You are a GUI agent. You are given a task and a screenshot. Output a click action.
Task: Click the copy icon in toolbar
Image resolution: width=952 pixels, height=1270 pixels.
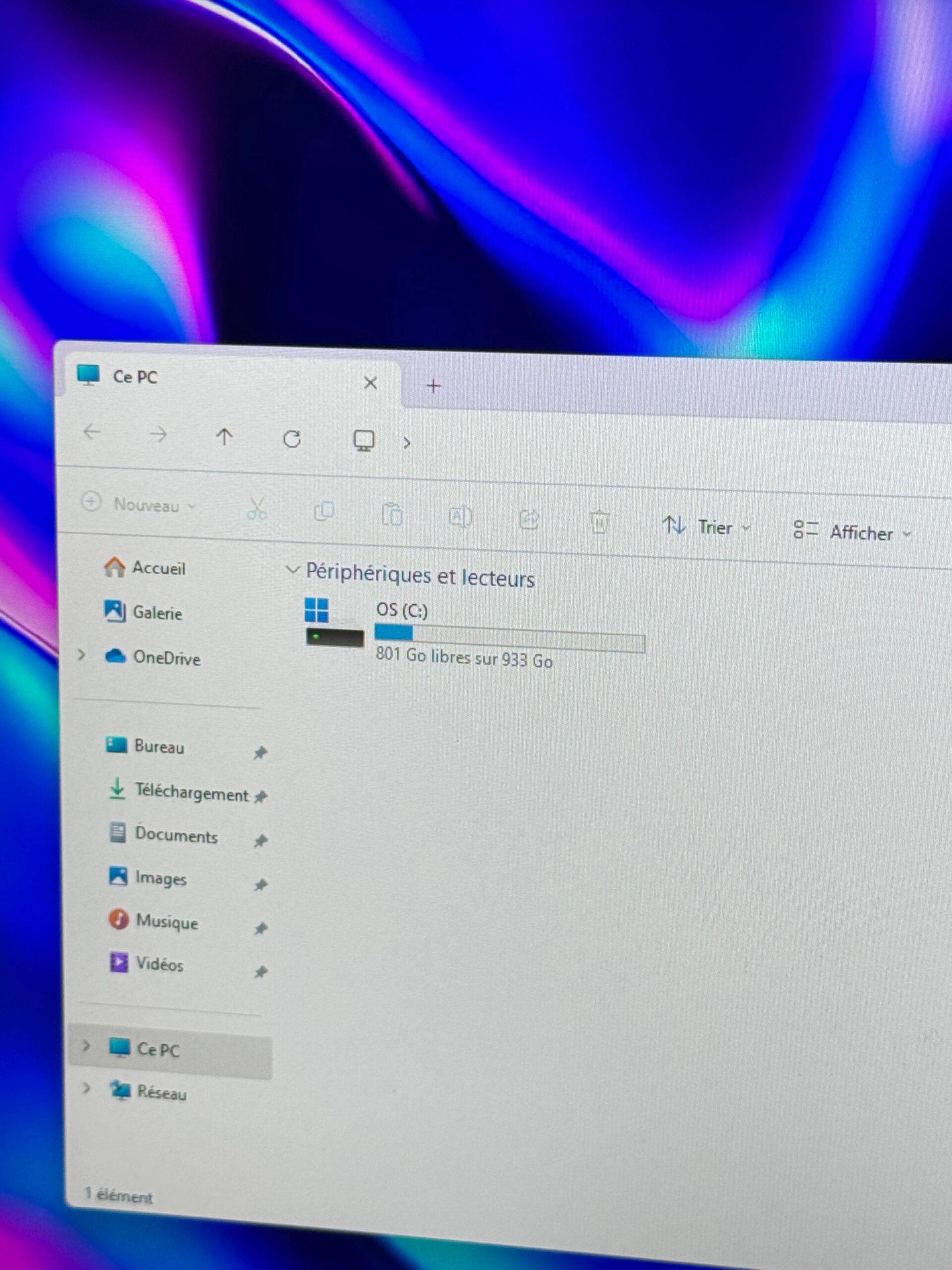324,511
